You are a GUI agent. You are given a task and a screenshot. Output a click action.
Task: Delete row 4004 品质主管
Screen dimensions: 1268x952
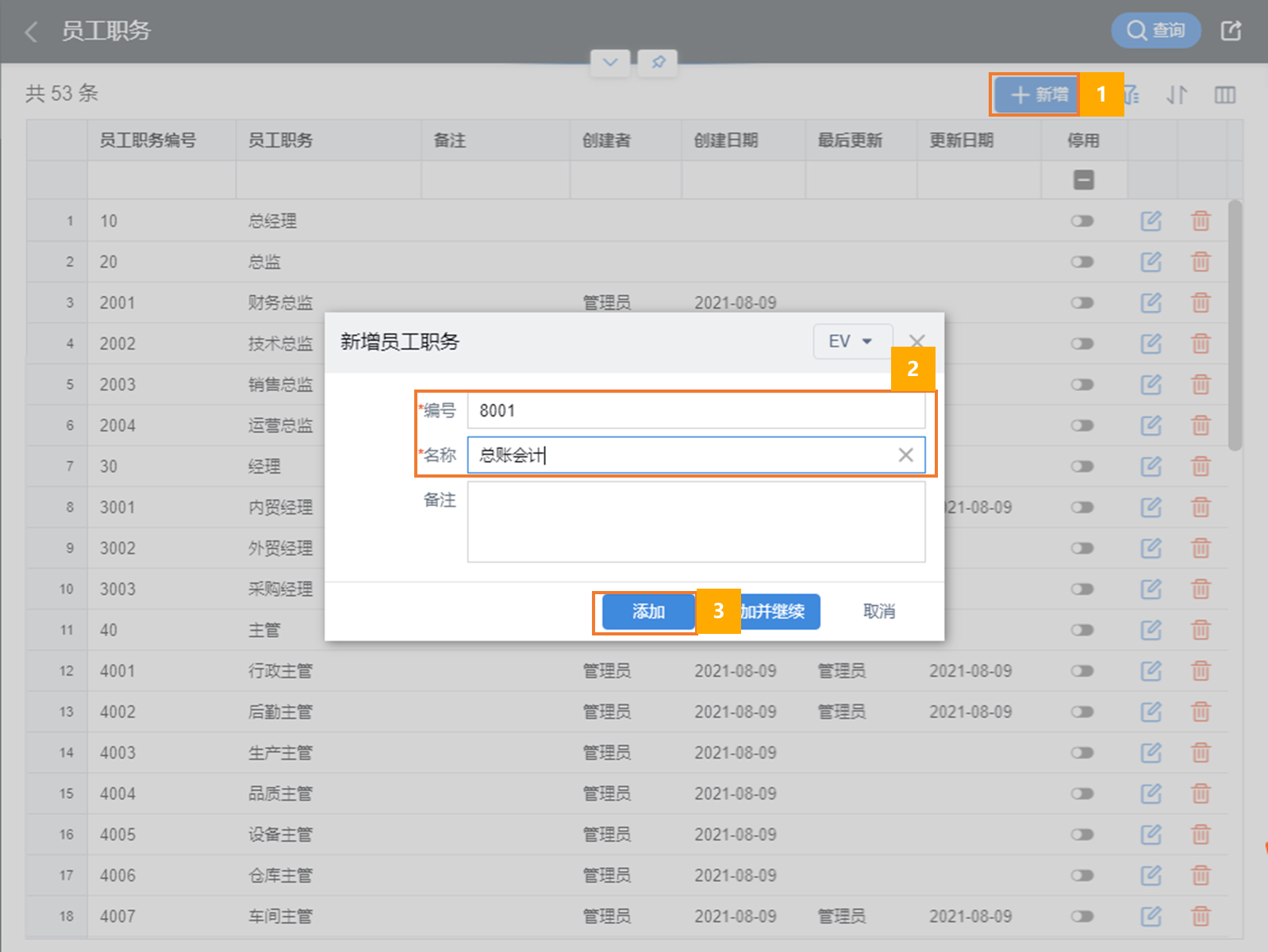point(1201,793)
